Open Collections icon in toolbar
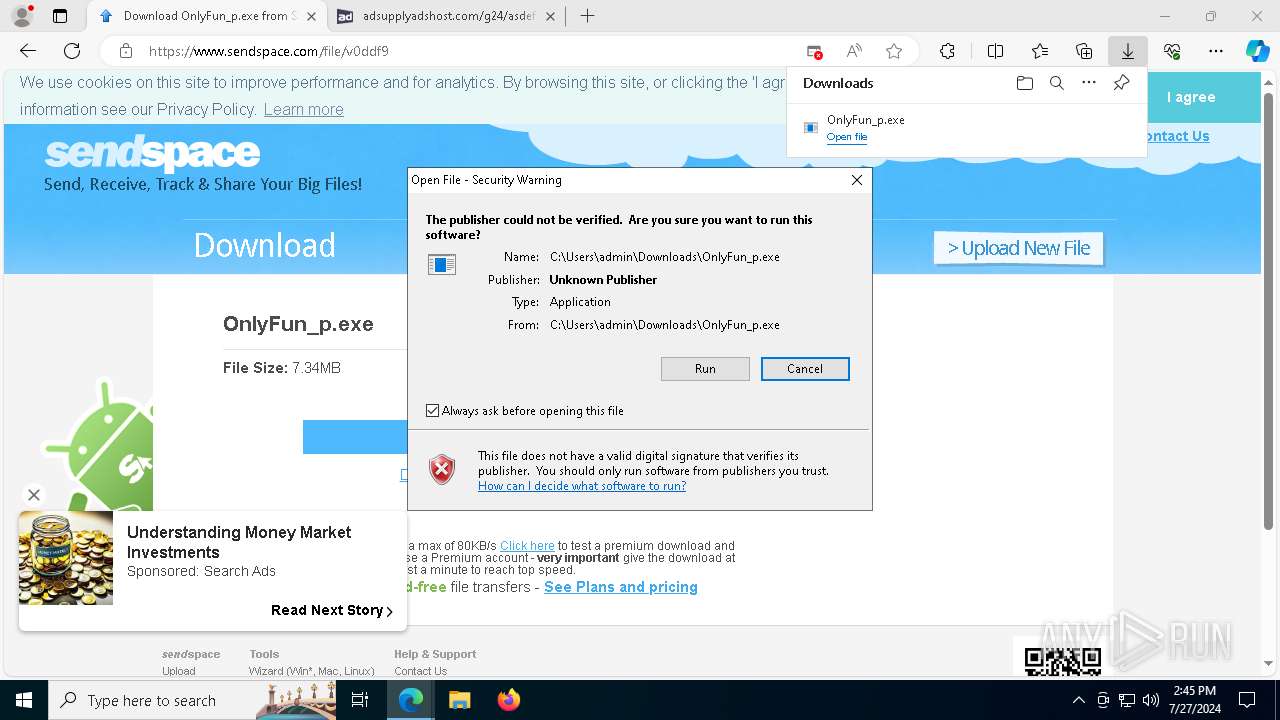The width and height of the screenshot is (1280, 720). (1084, 51)
